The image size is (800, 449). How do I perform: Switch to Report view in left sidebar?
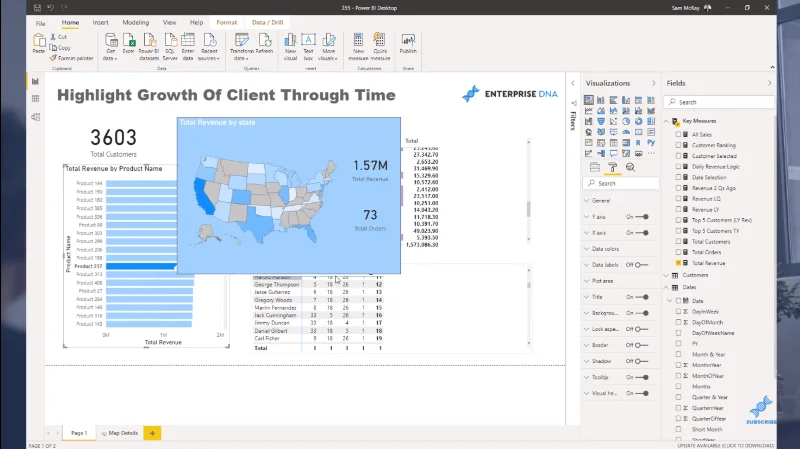(x=35, y=81)
